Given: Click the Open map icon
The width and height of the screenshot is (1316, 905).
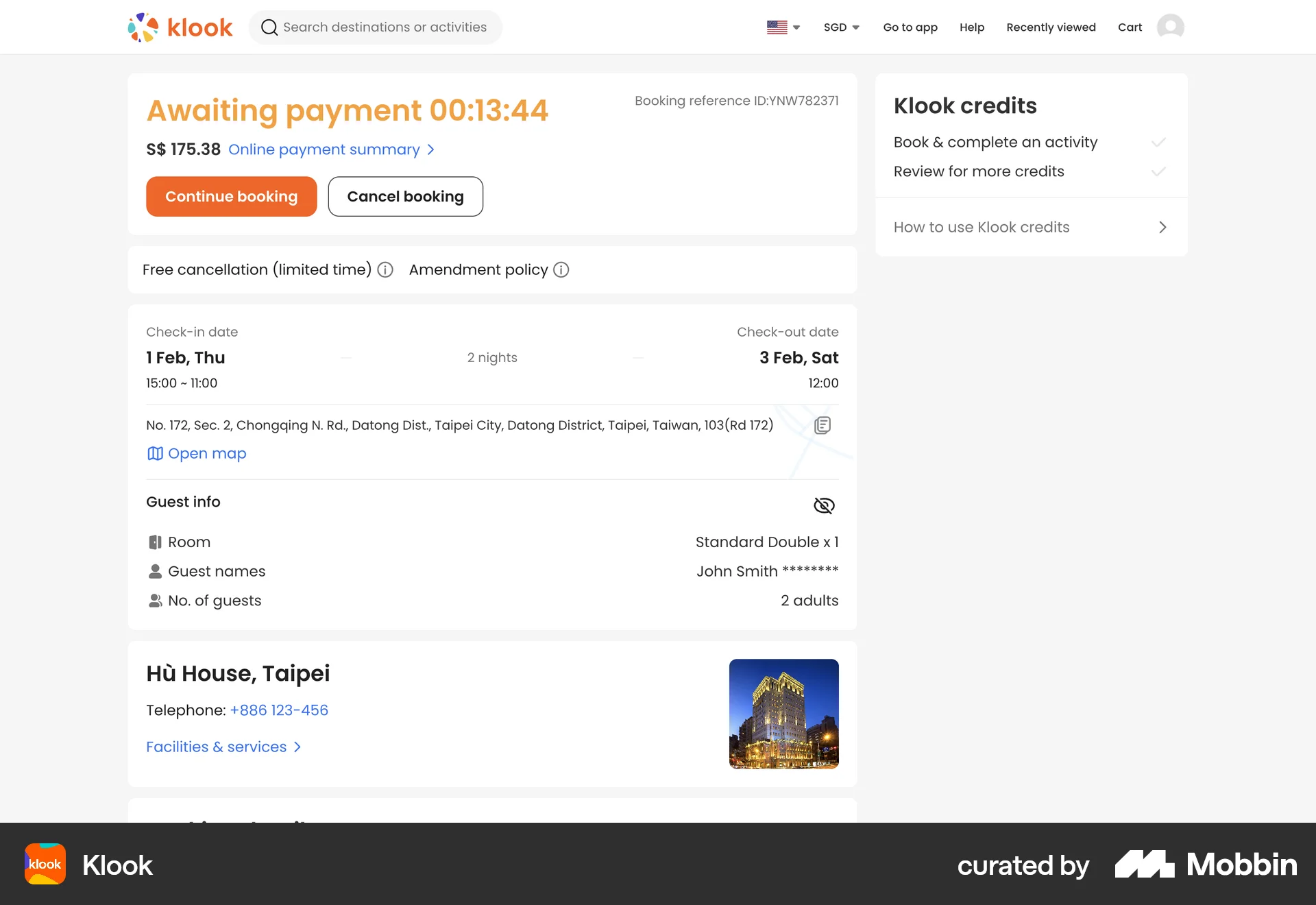Looking at the screenshot, I should tap(156, 454).
